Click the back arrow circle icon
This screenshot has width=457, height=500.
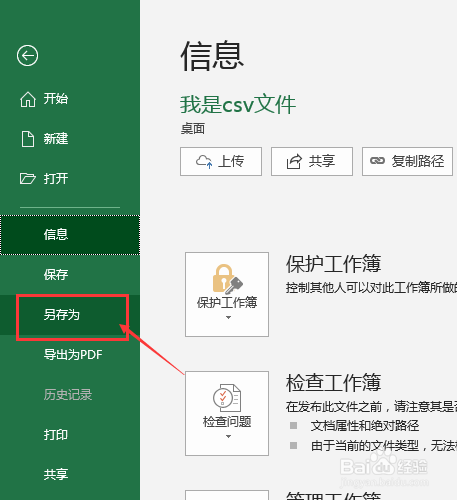point(27,55)
